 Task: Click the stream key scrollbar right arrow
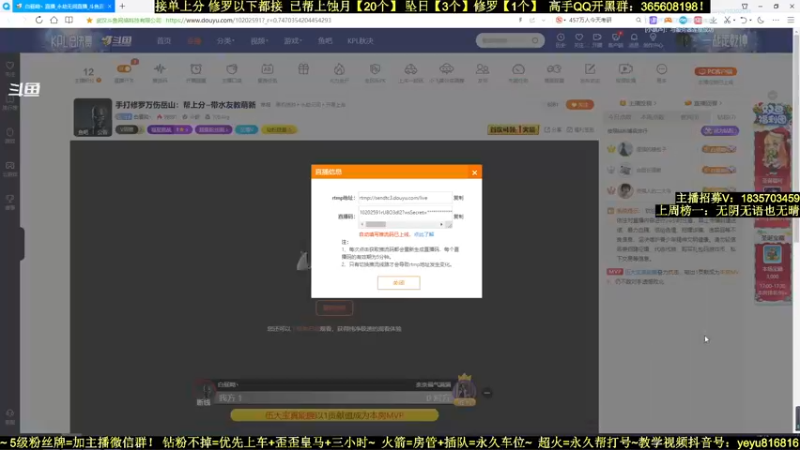tap(441, 224)
